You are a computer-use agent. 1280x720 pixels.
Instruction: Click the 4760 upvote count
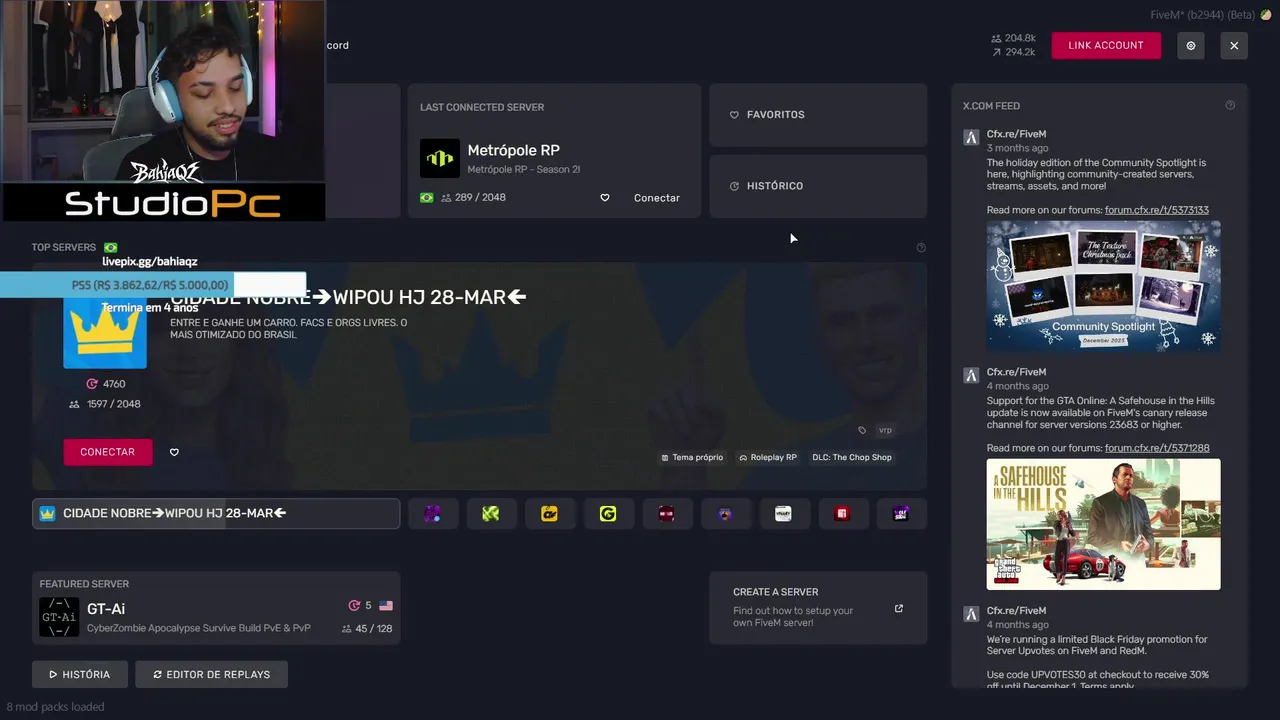(x=106, y=384)
